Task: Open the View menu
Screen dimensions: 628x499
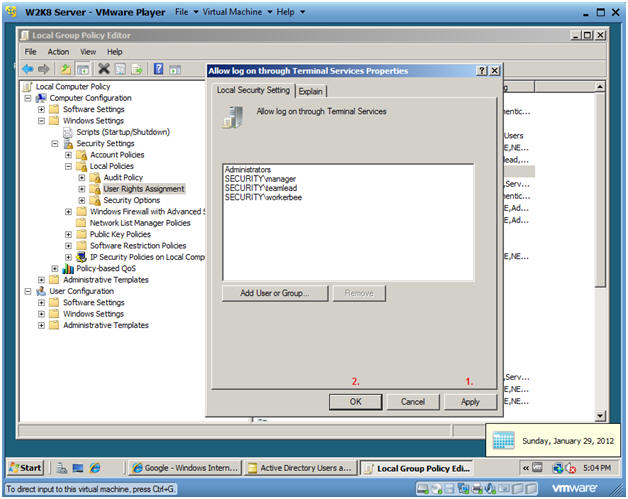Action: point(88,52)
